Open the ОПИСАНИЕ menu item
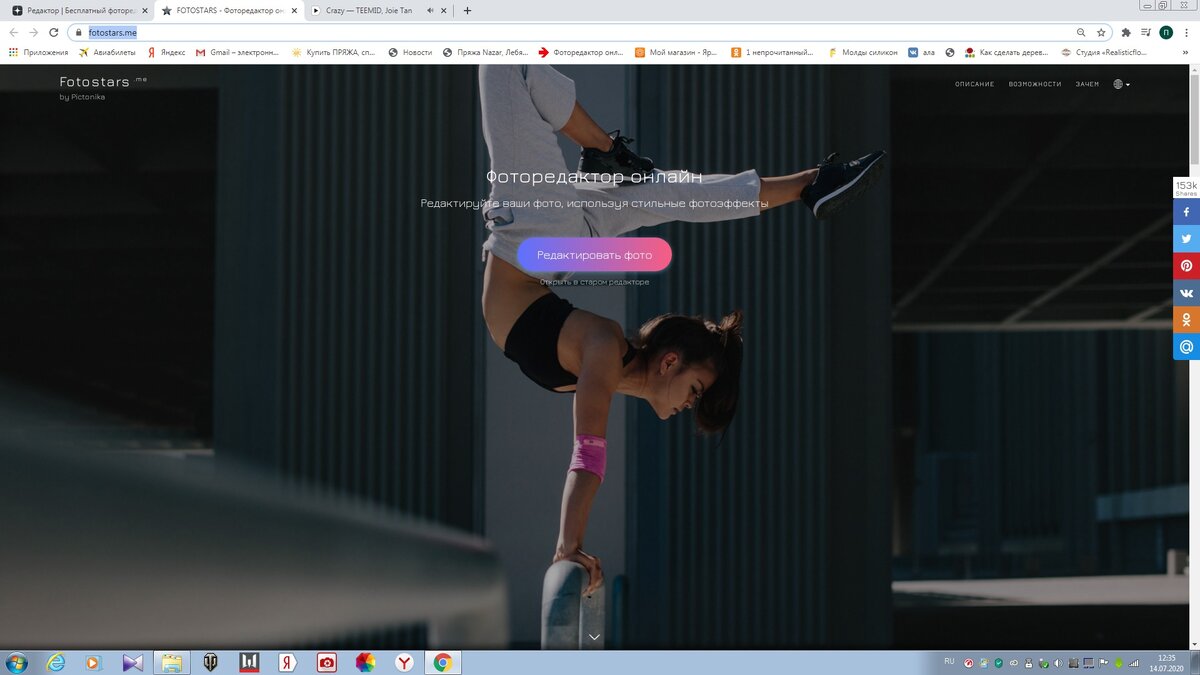Image resolution: width=1200 pixels, height=675 pixels. 974,84
